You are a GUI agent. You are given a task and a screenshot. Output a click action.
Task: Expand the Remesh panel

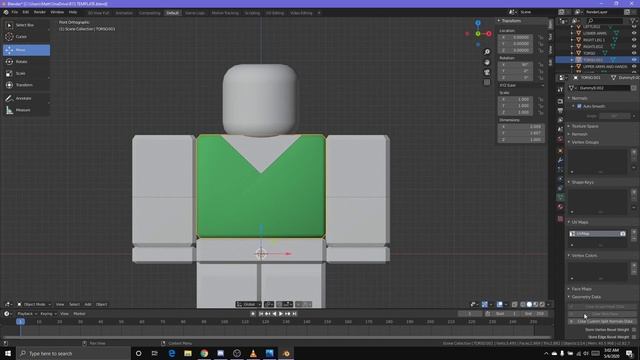pos(579,134)
